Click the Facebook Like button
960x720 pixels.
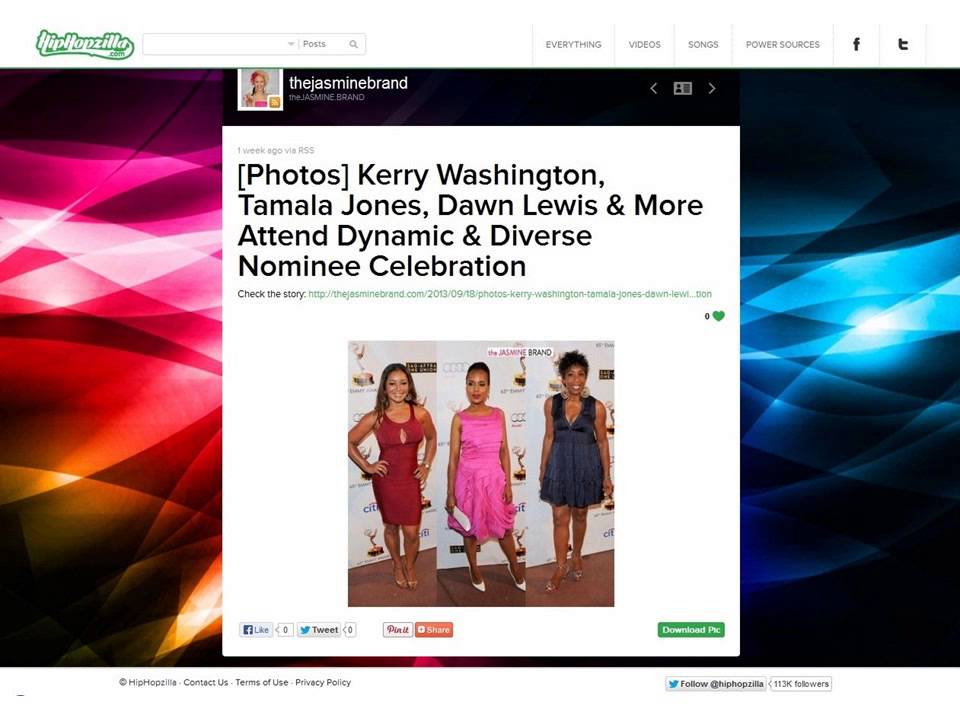[x=256, y=629]
